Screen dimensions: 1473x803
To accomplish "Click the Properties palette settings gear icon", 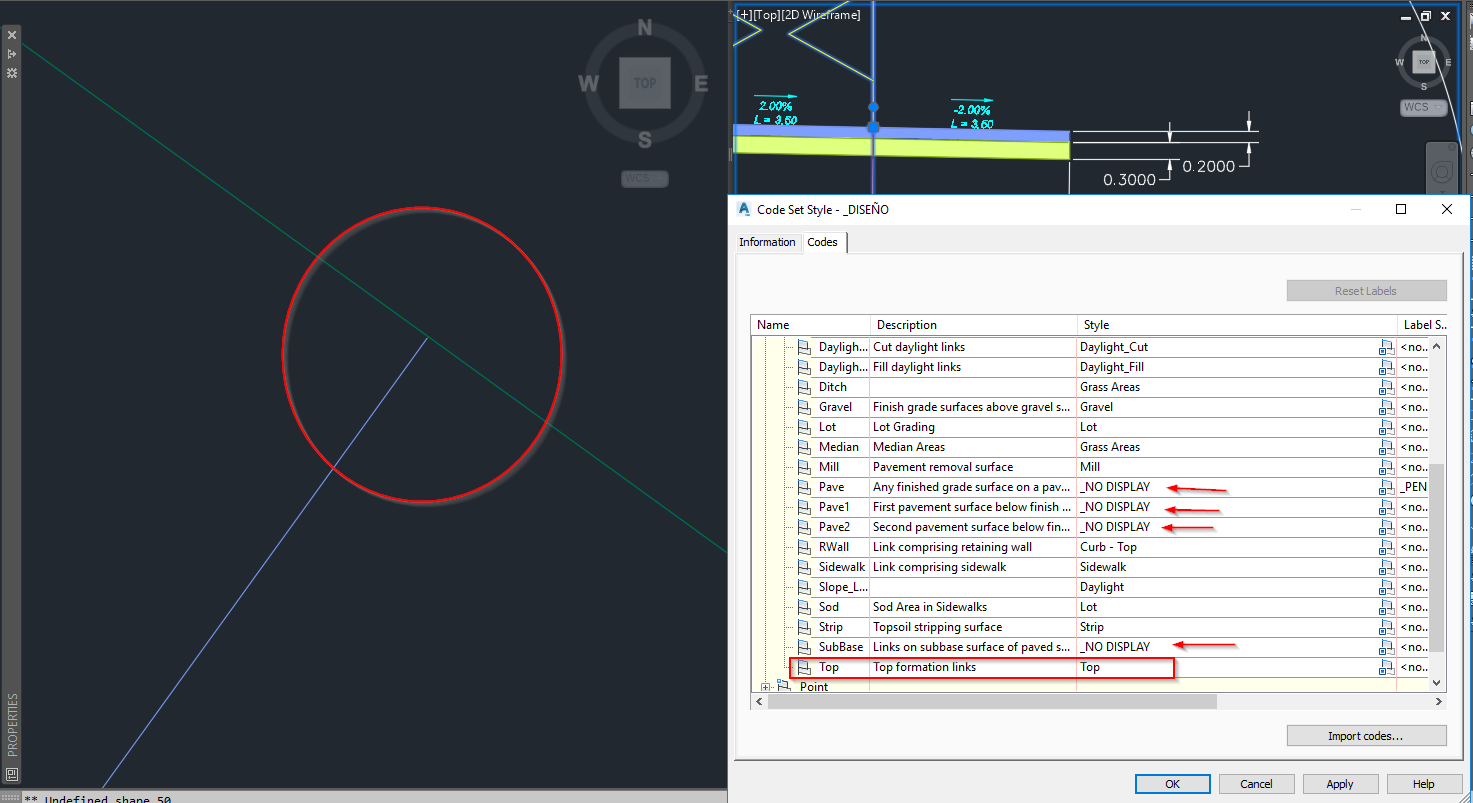I will pos(11,72).
